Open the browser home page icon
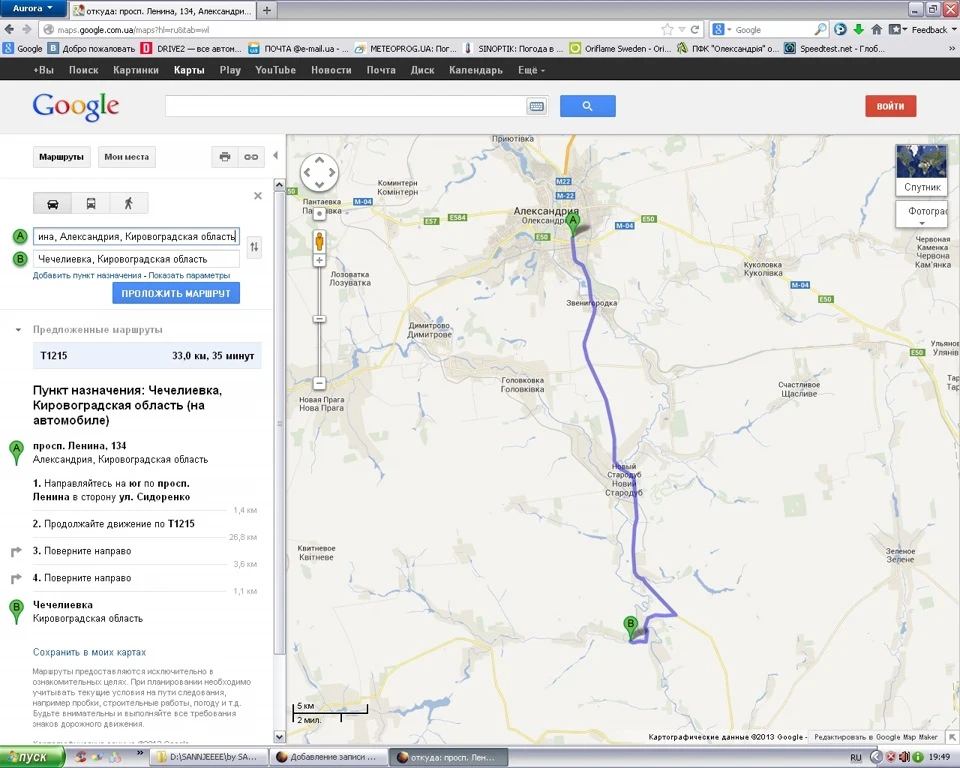The height and width of the screenshot is (768, 960). [877, 29]
